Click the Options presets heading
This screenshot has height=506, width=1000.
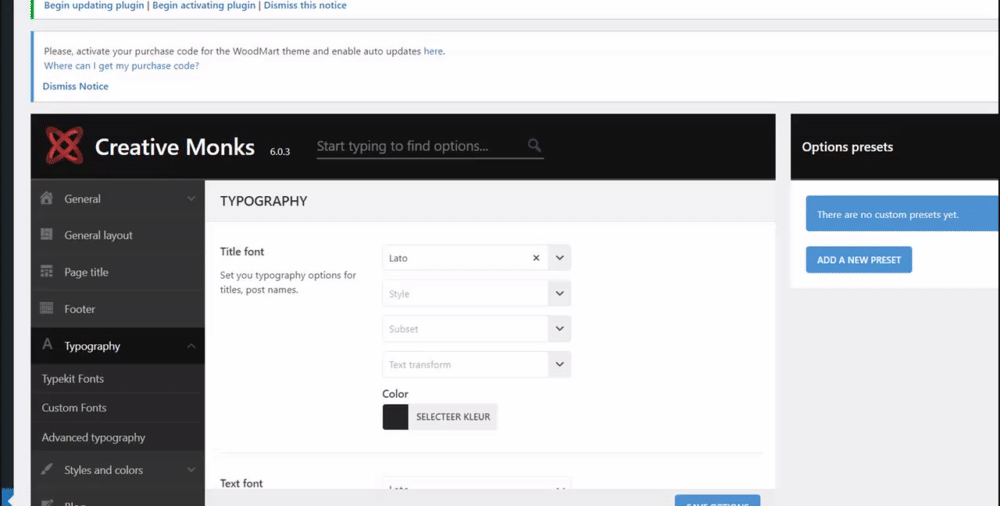coord(847,147)
